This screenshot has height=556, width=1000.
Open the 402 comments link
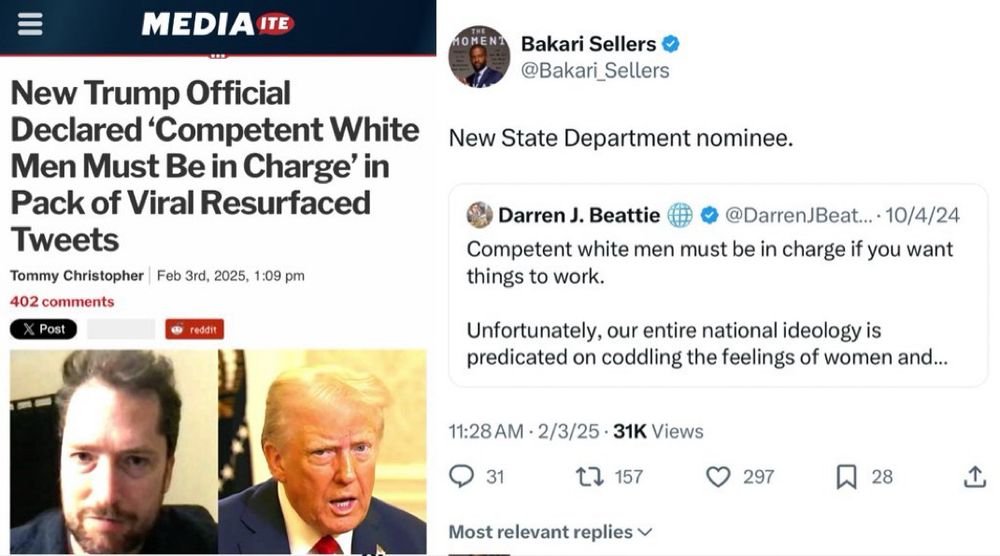coord(62,302)
